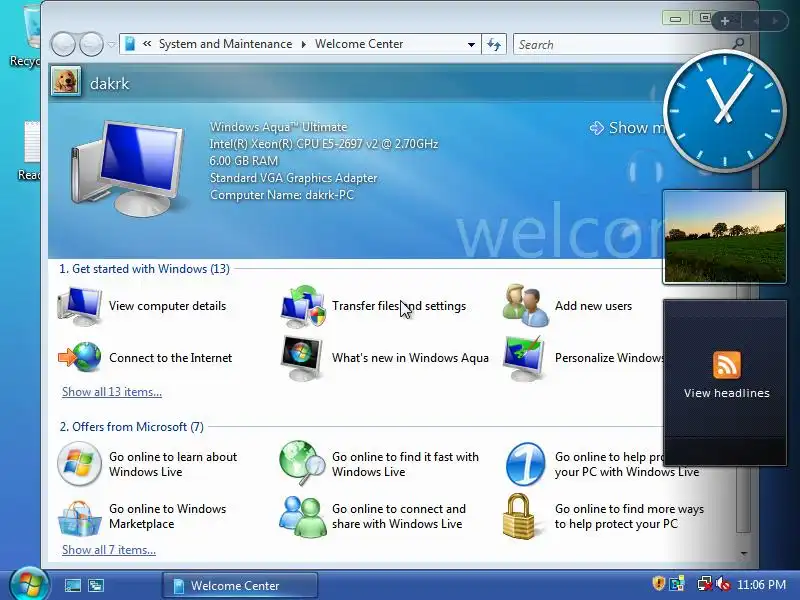Open the Windows Live learn-about icon
This screenshot has height=600, width=800.
pos(79,464)
